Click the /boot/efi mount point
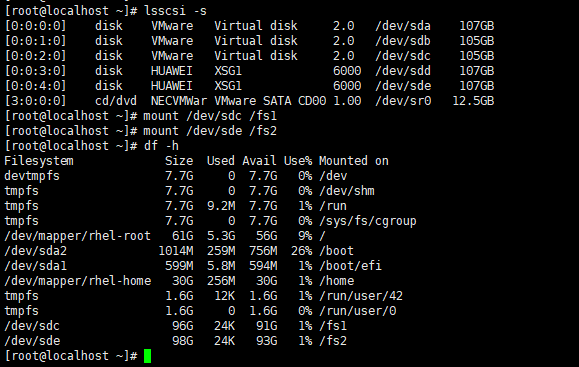The height and width of the screenshot is (367, 579). 350,266
